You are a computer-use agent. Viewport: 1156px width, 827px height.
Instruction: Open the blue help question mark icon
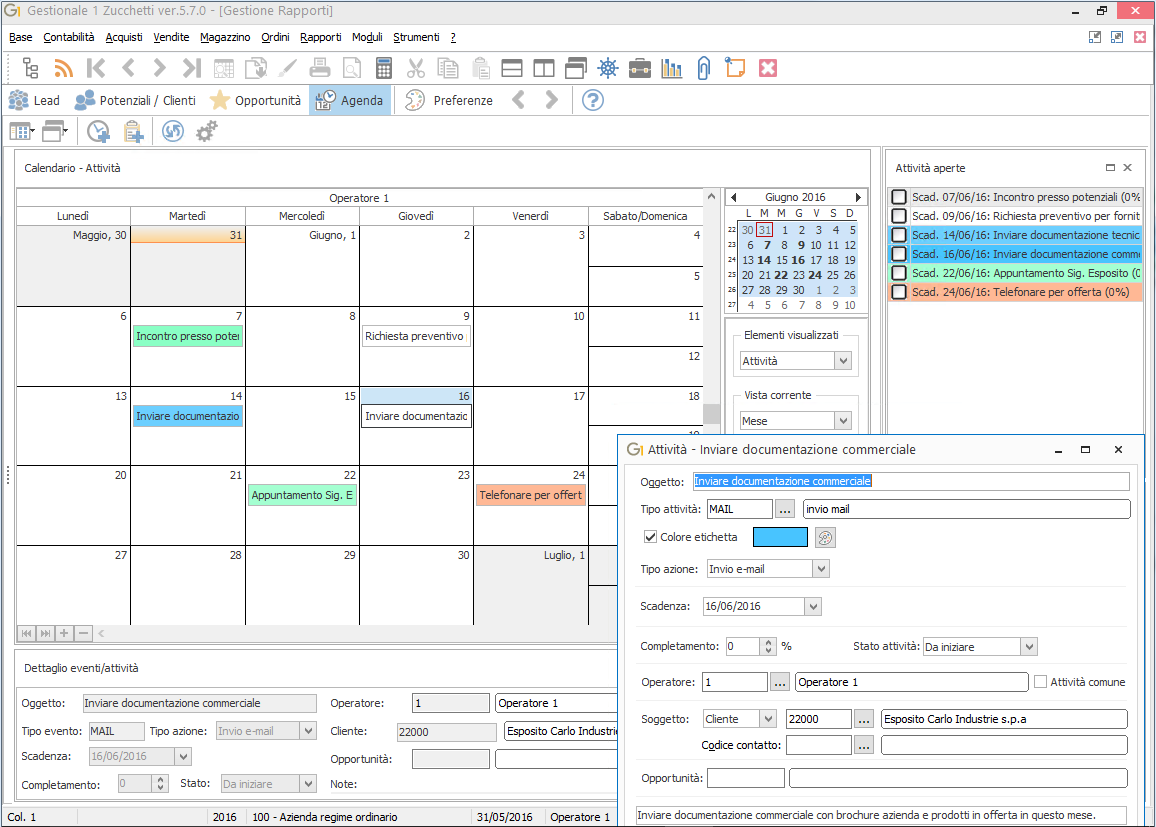coord(593,100)
